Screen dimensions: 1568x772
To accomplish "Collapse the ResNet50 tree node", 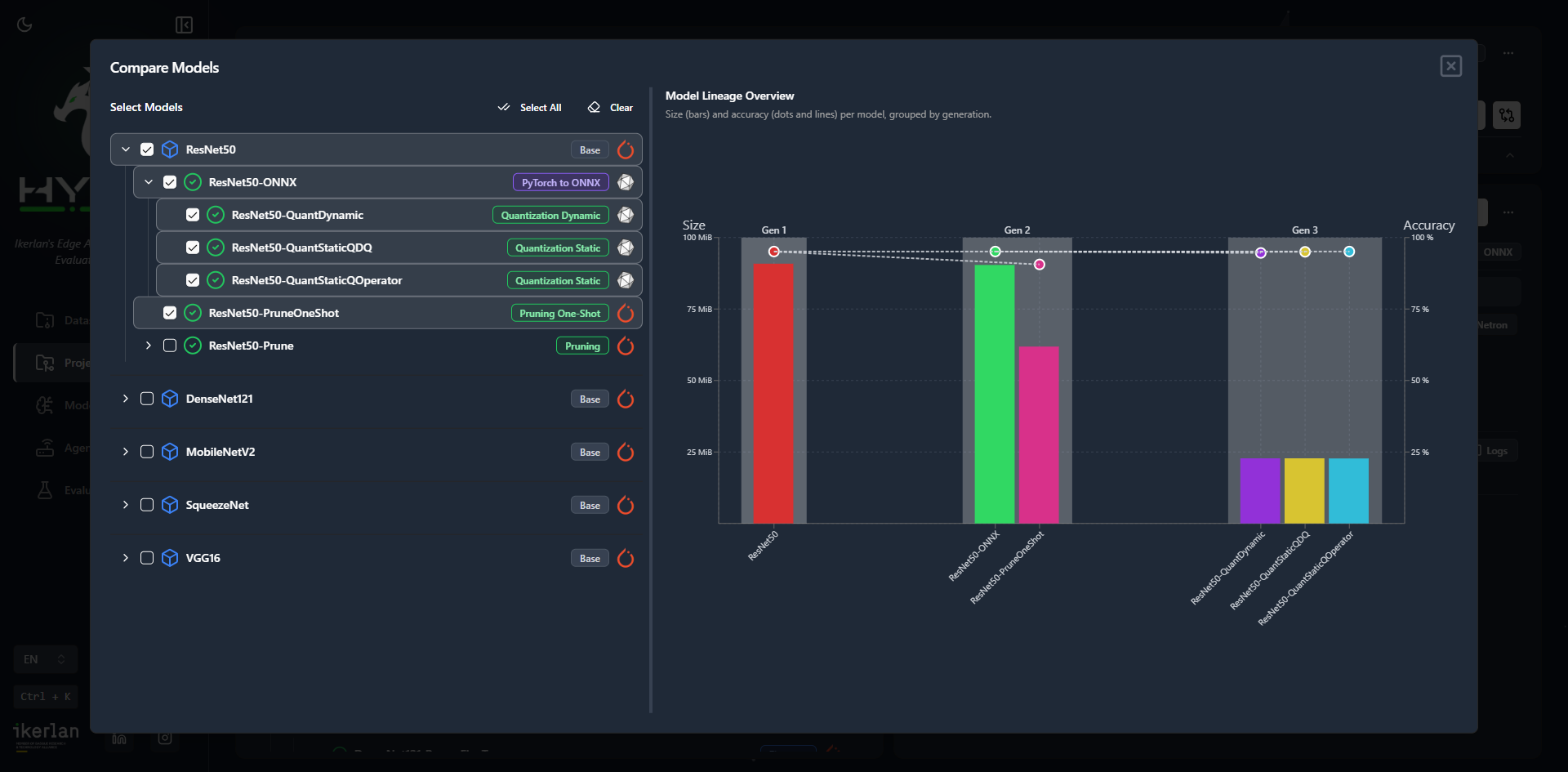I will point(126,149).
